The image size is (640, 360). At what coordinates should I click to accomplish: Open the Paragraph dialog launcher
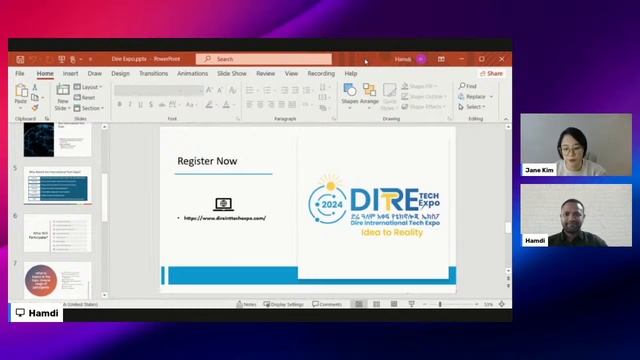[x=333, y=119]
